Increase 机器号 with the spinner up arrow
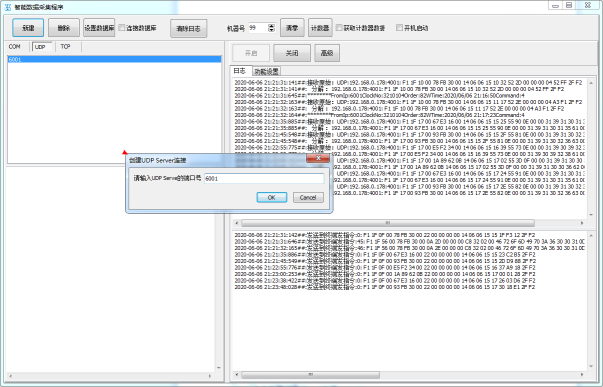Screen dimensions: 603x387 [272, 25]
